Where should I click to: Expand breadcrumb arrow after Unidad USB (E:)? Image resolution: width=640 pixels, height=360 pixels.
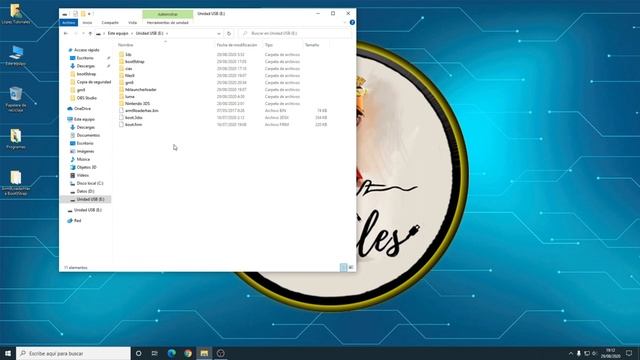[167, 33]
